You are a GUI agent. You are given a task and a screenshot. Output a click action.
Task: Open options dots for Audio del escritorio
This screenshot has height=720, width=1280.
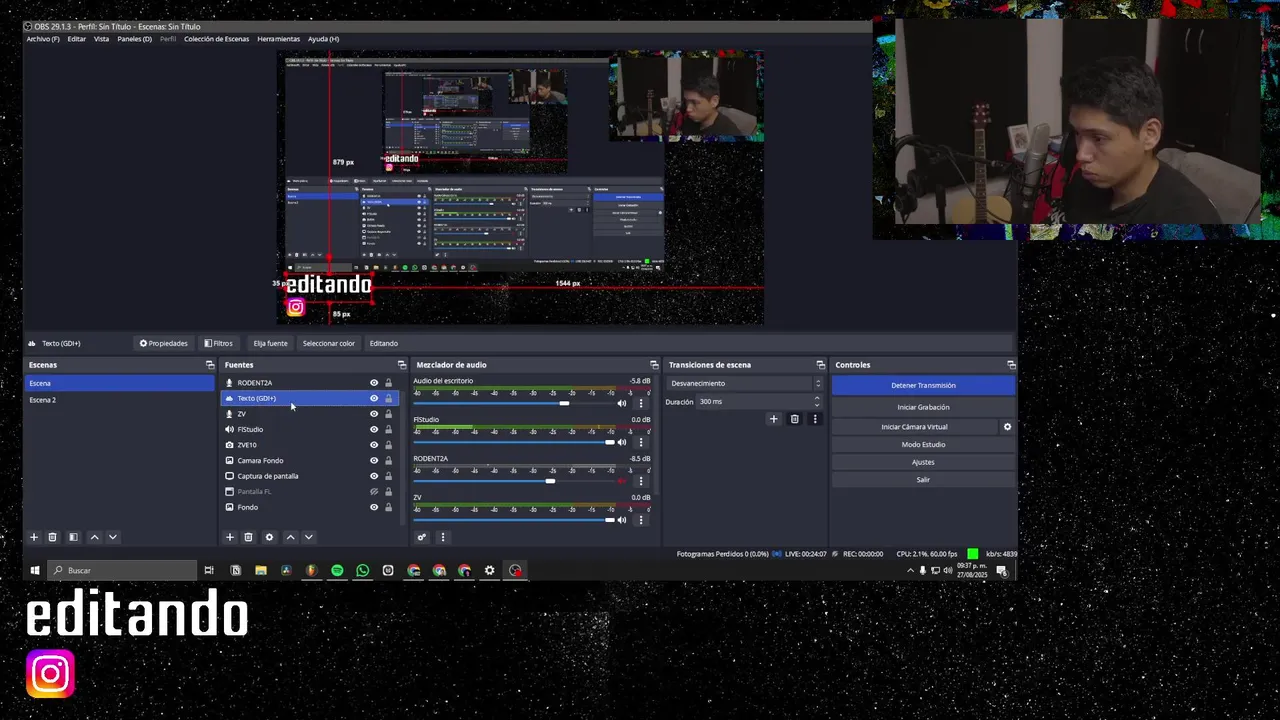[x=641, y=403]
